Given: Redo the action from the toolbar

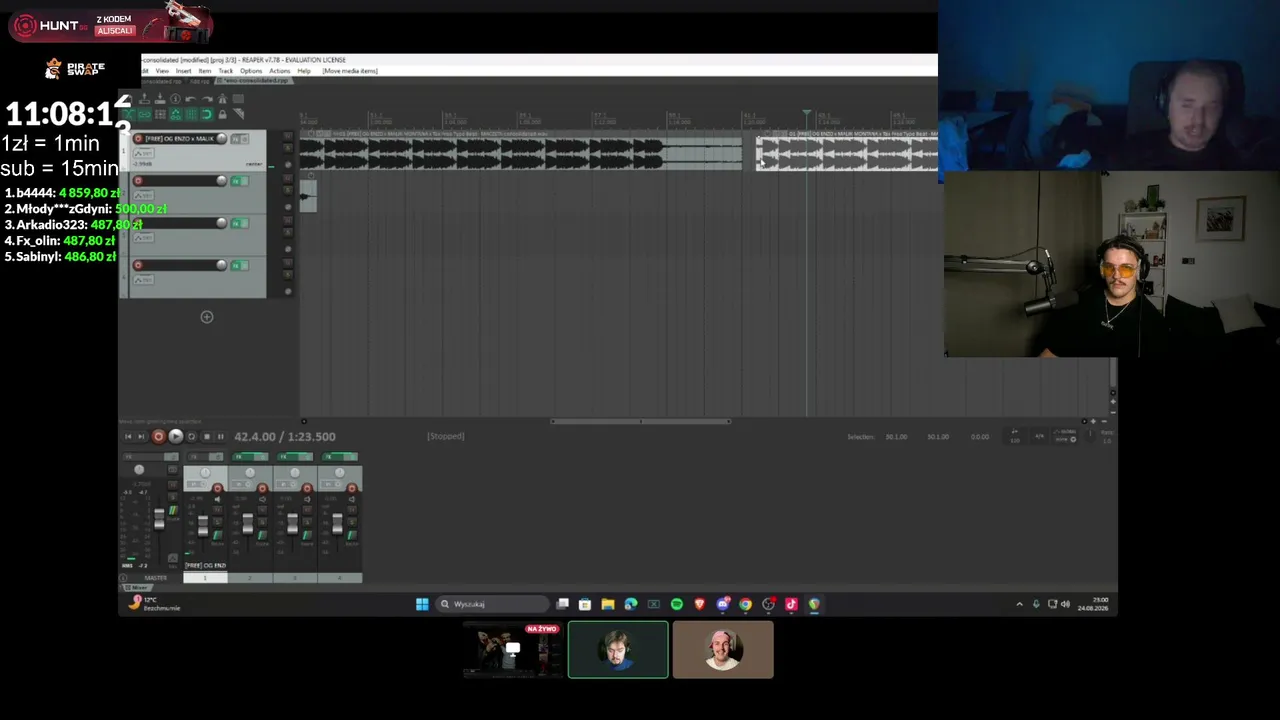Looking at the screenshot, I should (207, 99).
